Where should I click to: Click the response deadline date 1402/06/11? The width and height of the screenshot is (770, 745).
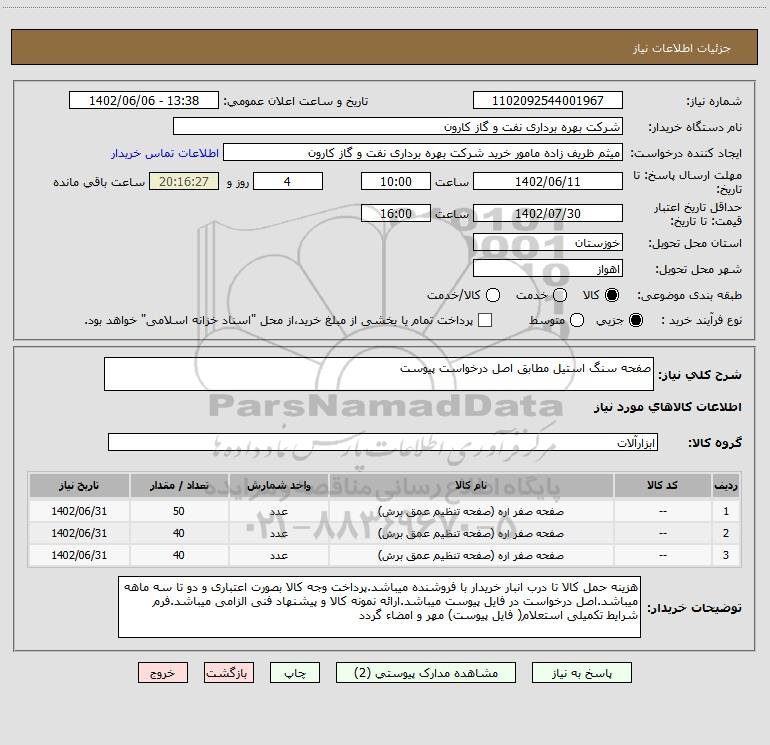coord(548,181)
